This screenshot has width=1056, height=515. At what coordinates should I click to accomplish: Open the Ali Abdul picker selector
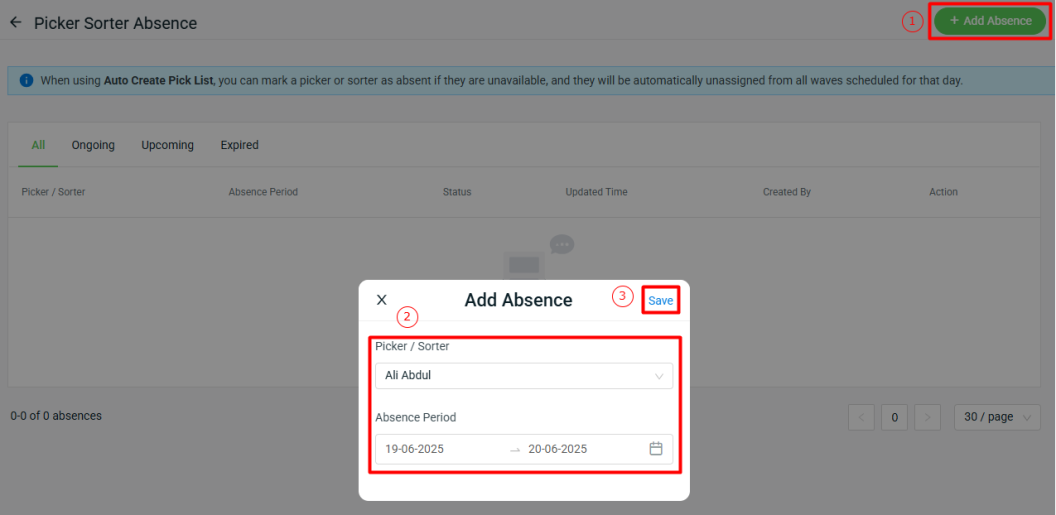click(524, 376)
